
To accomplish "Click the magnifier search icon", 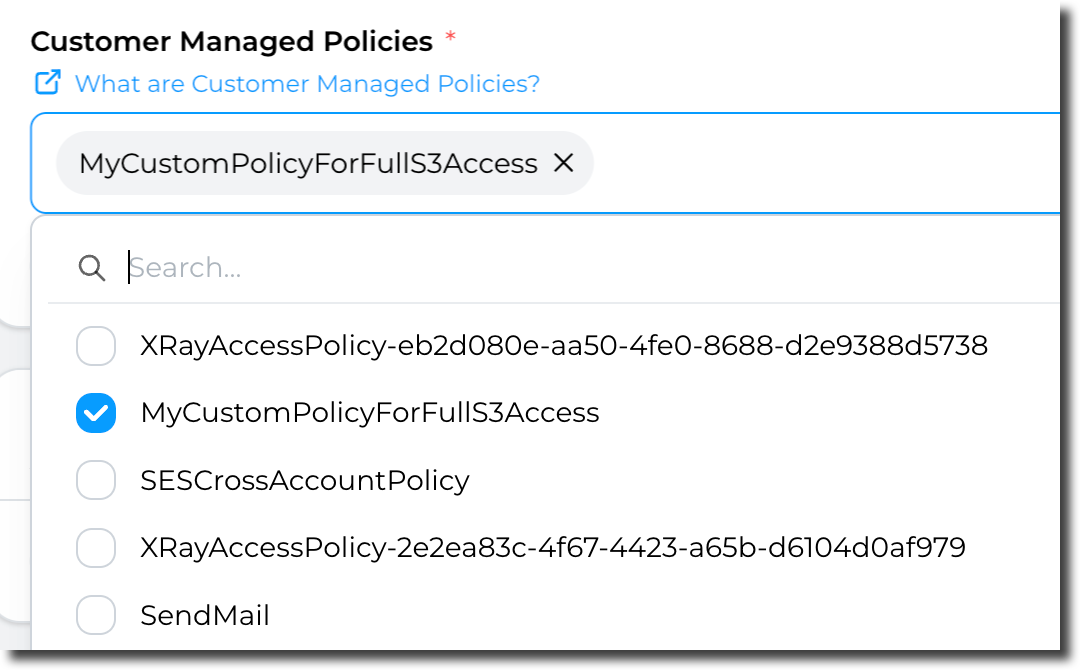I will click(92, 268).
